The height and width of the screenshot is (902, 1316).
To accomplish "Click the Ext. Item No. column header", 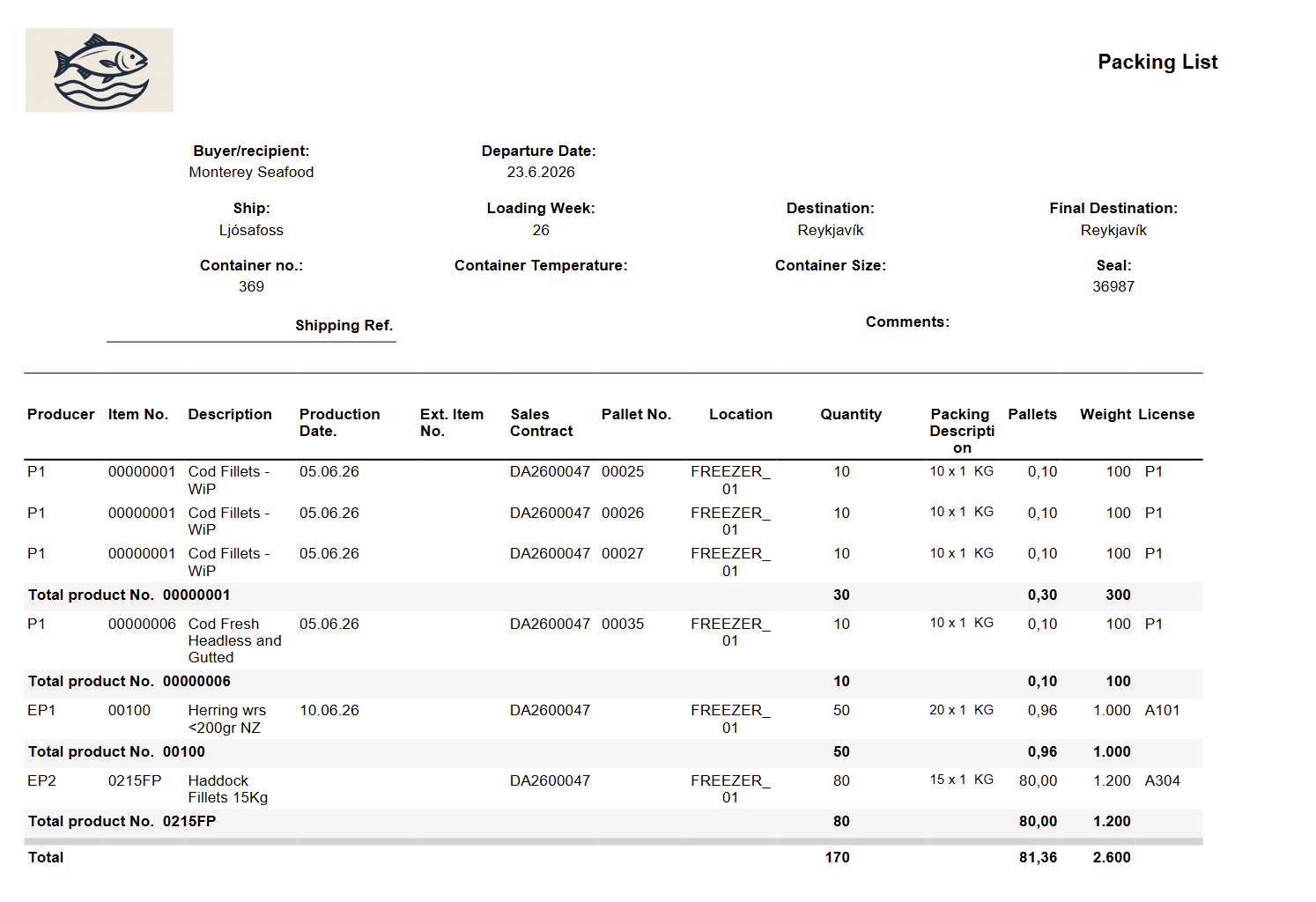I will pyautogui.click(x=452, y=422).
